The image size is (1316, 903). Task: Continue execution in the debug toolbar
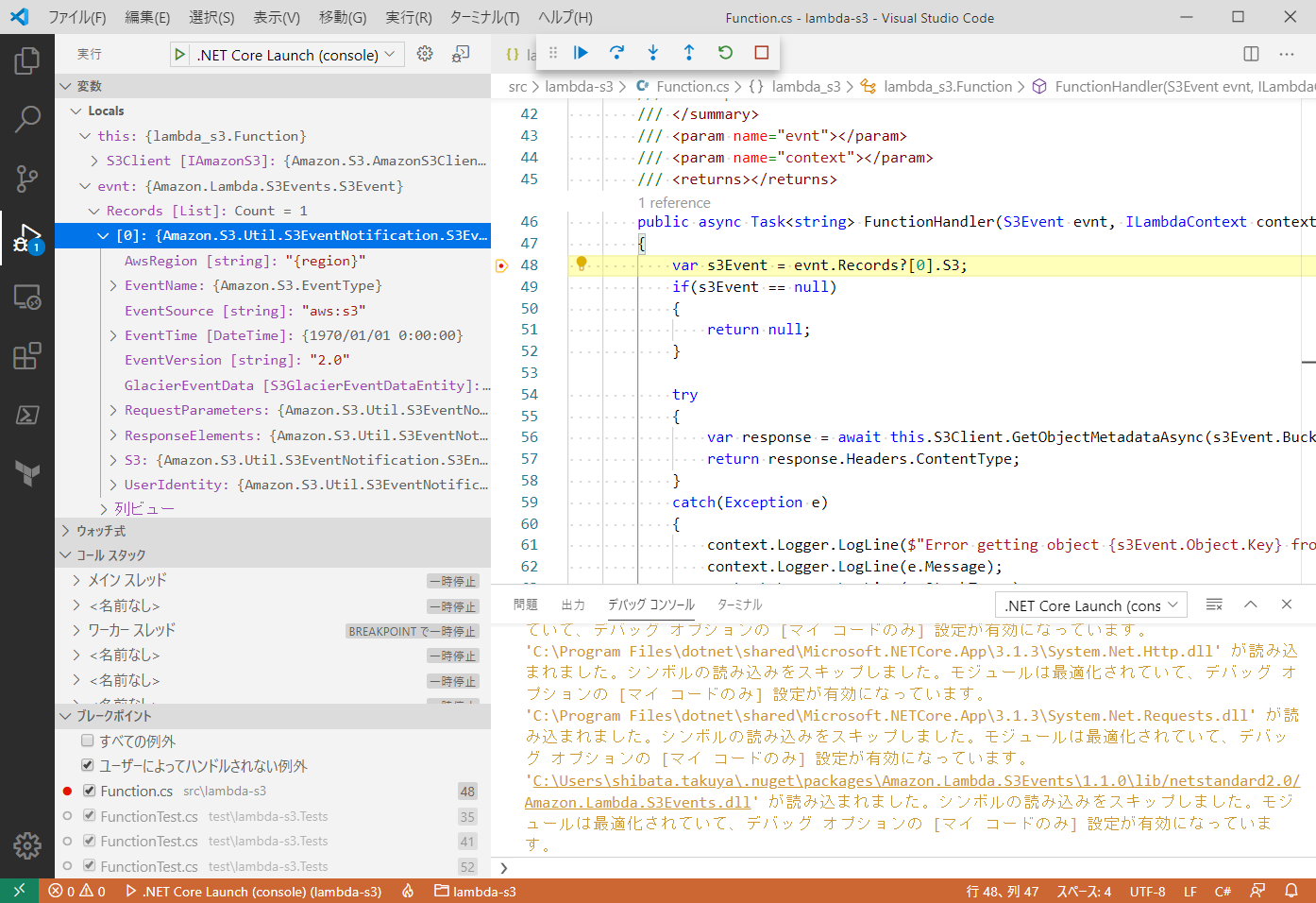[x=581, y=52]
